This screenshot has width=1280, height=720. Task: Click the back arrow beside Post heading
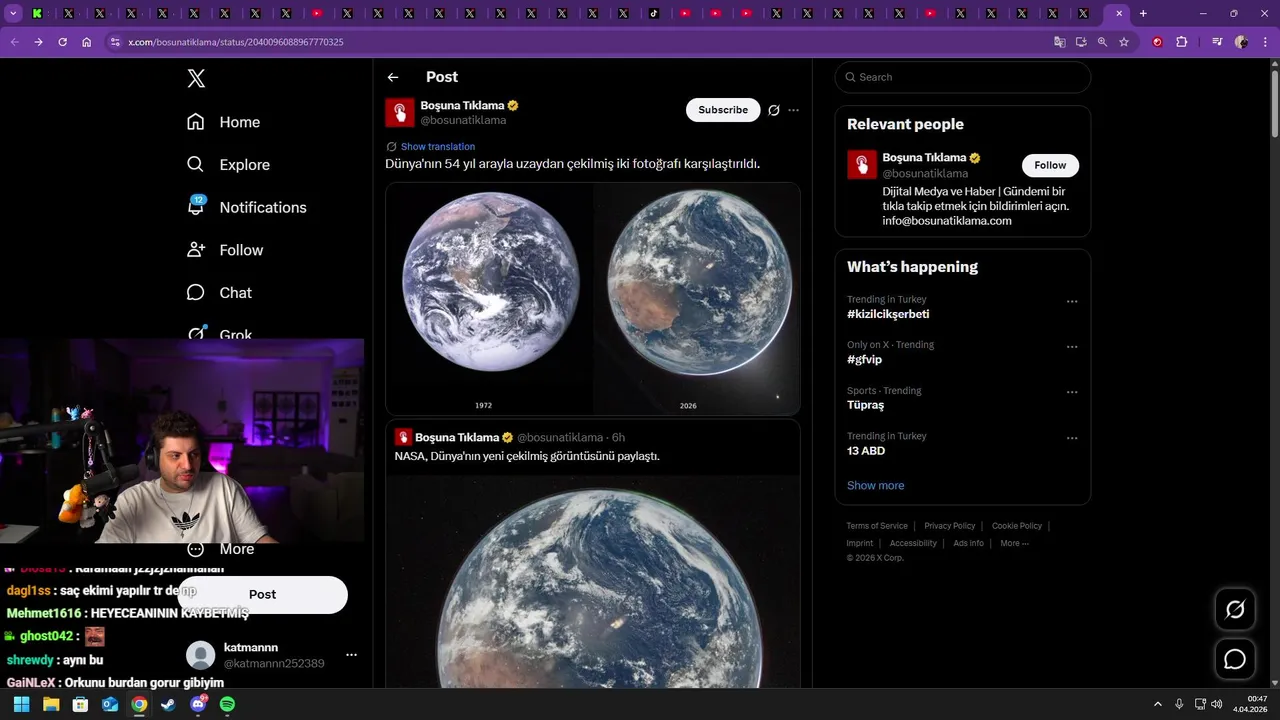393,77
